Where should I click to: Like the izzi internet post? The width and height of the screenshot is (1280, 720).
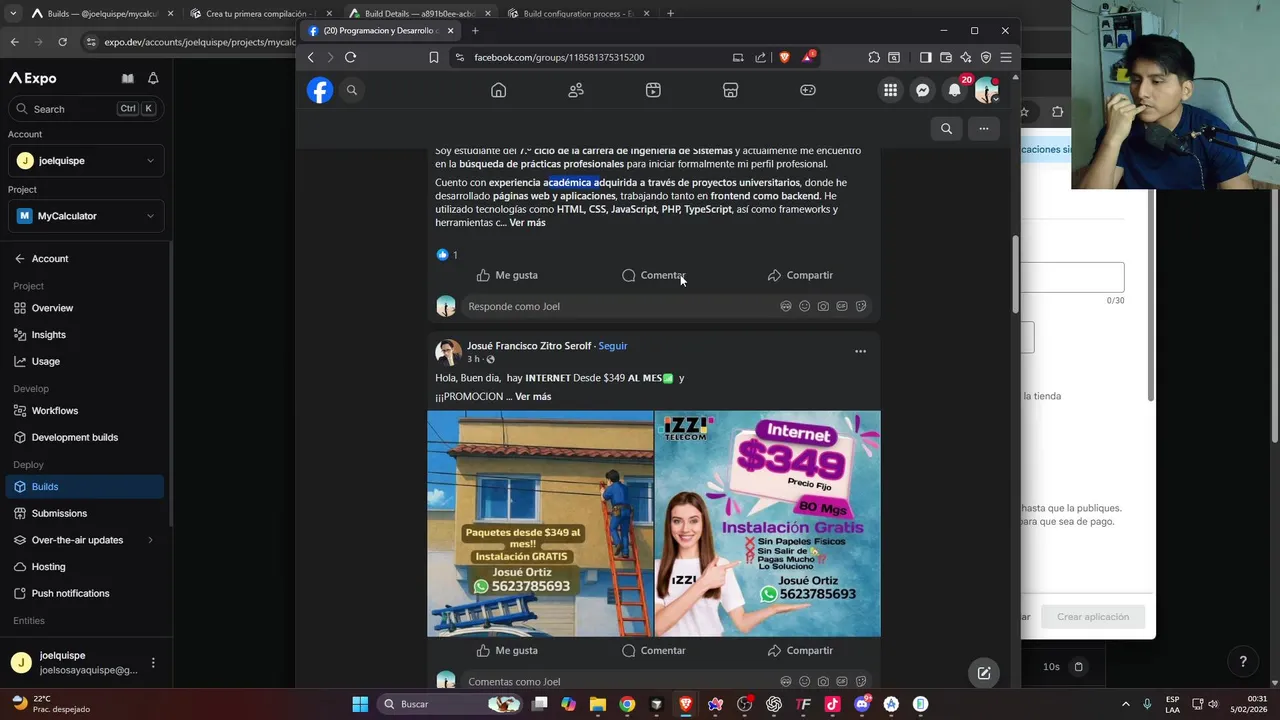pyautogui.click(x=507, y=650)
